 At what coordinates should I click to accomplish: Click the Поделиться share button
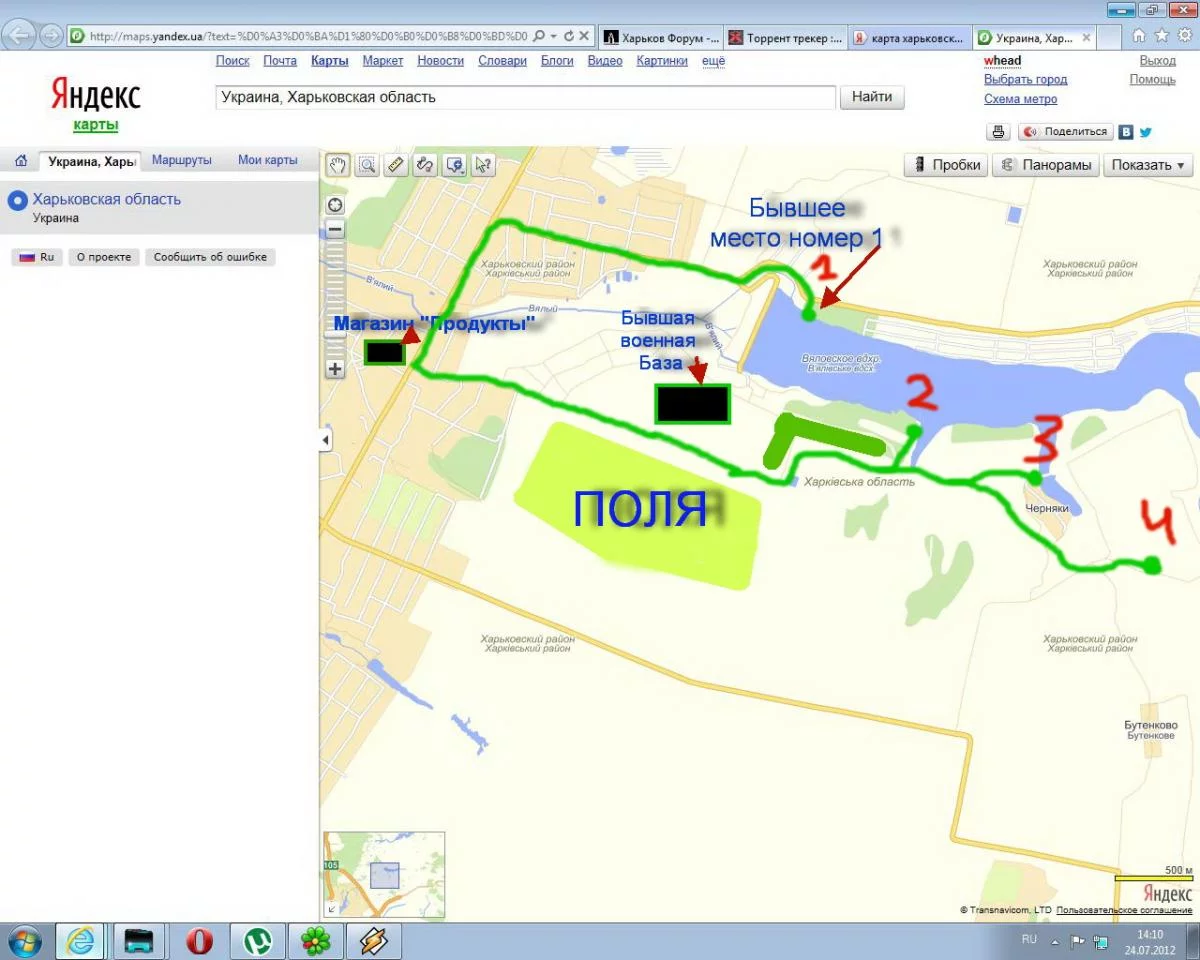click(x=1066, y=132)
